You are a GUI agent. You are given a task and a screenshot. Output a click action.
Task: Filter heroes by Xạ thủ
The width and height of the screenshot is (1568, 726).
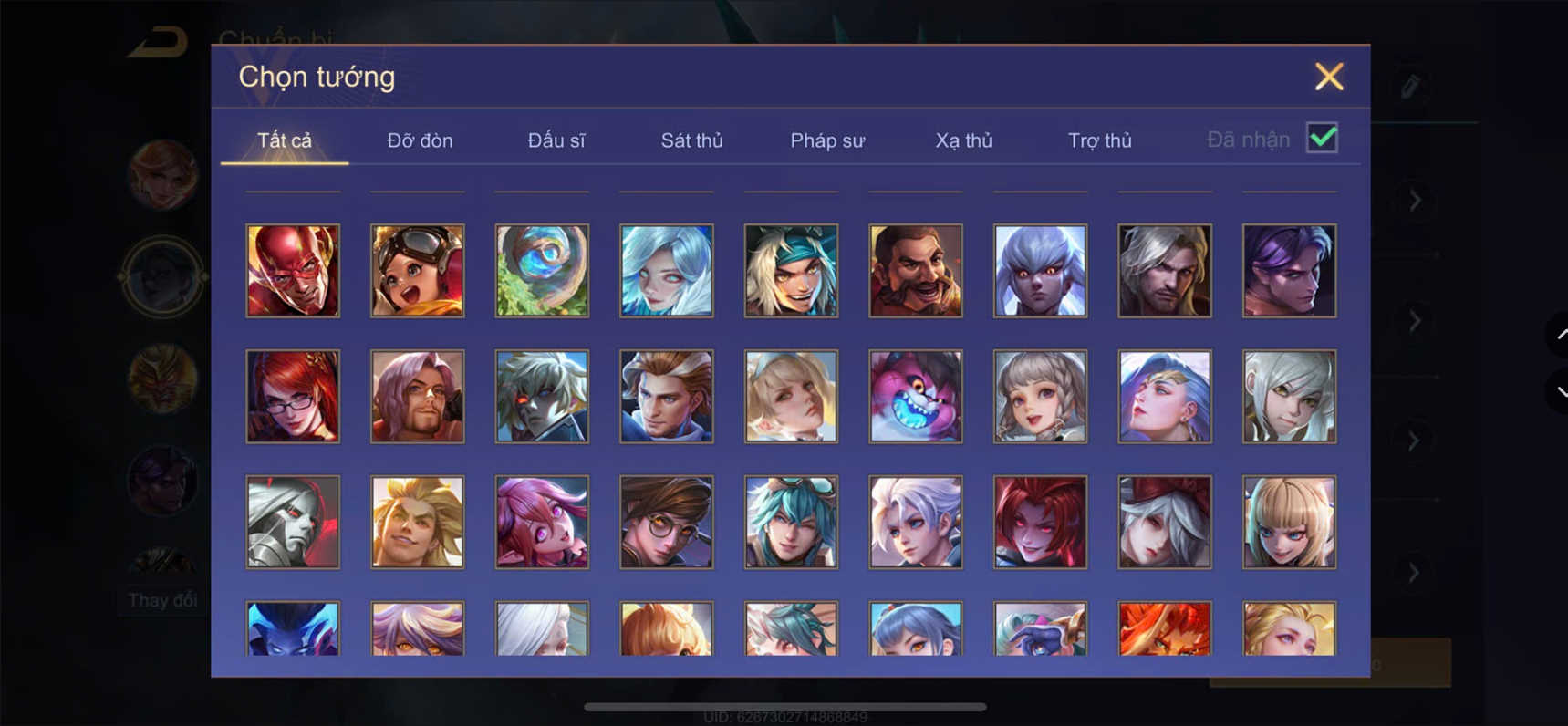tap(963, 140)
